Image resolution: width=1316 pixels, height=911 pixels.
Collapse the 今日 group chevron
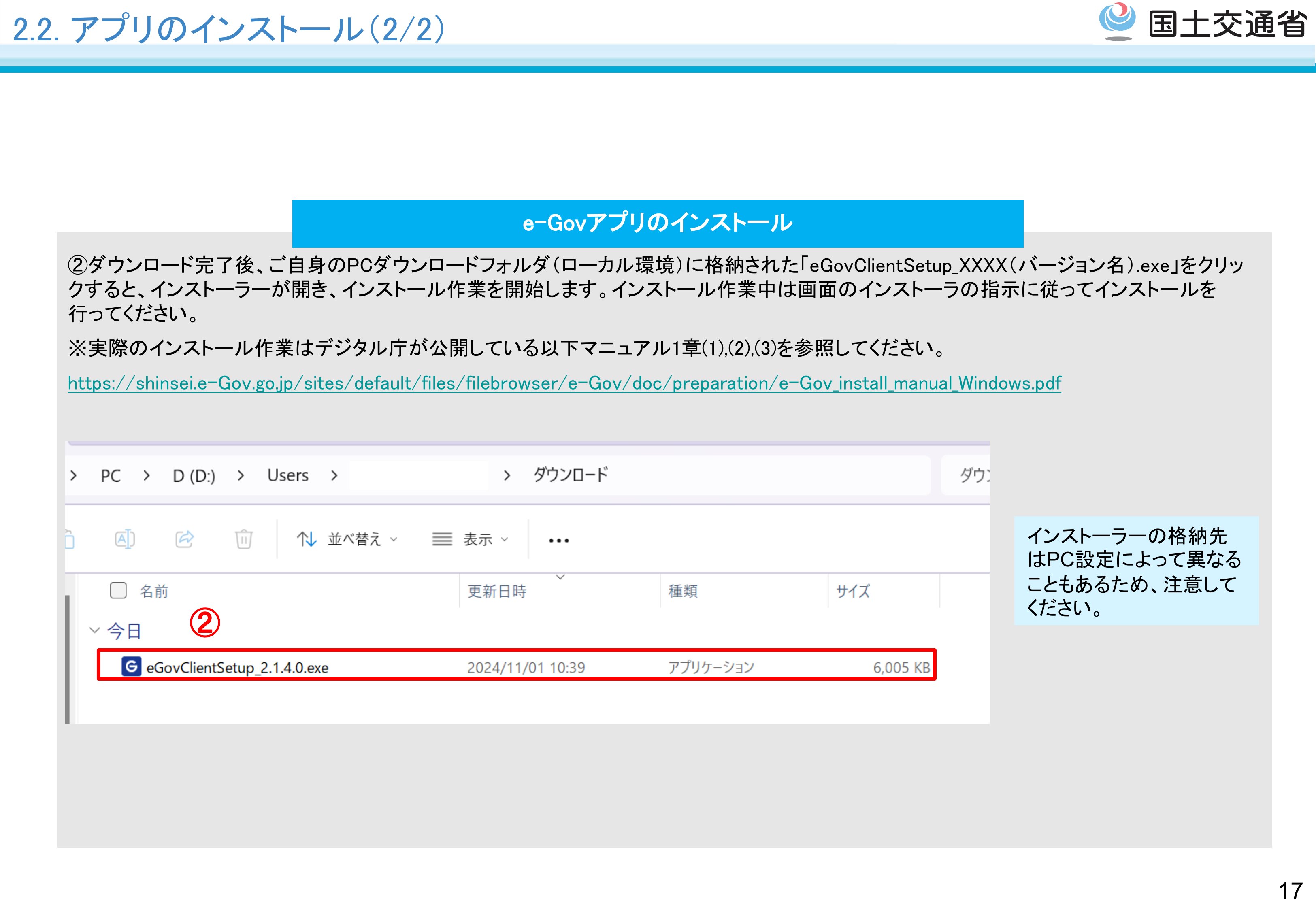[94, 630]
